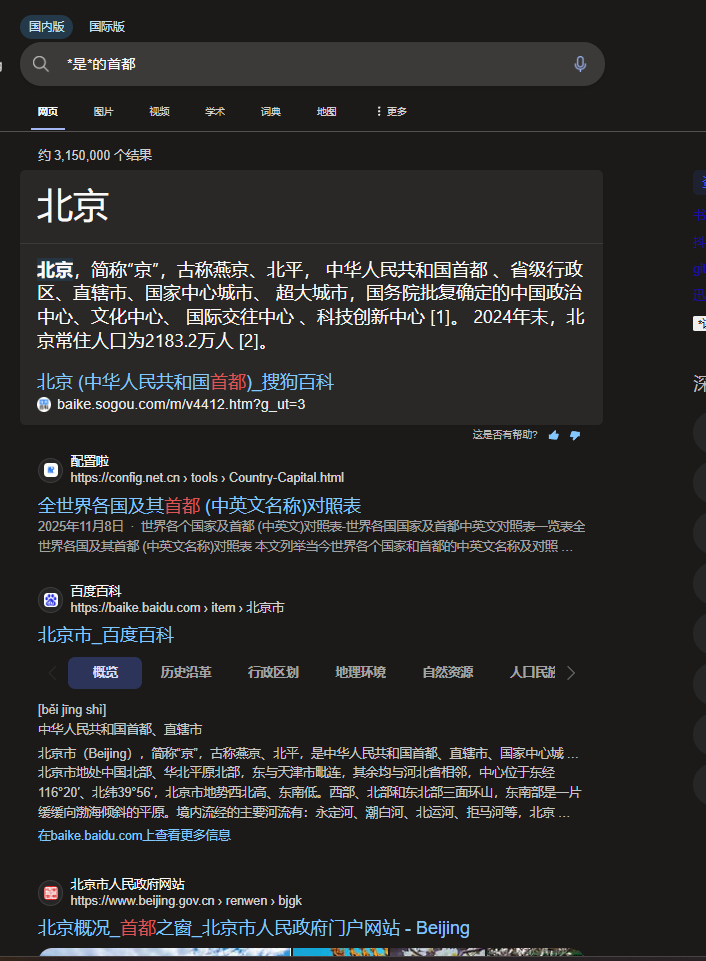Click 这是否有帮助? feedback label
The height and width of the screenshot is (961, 706).
[x=505, y=435]
